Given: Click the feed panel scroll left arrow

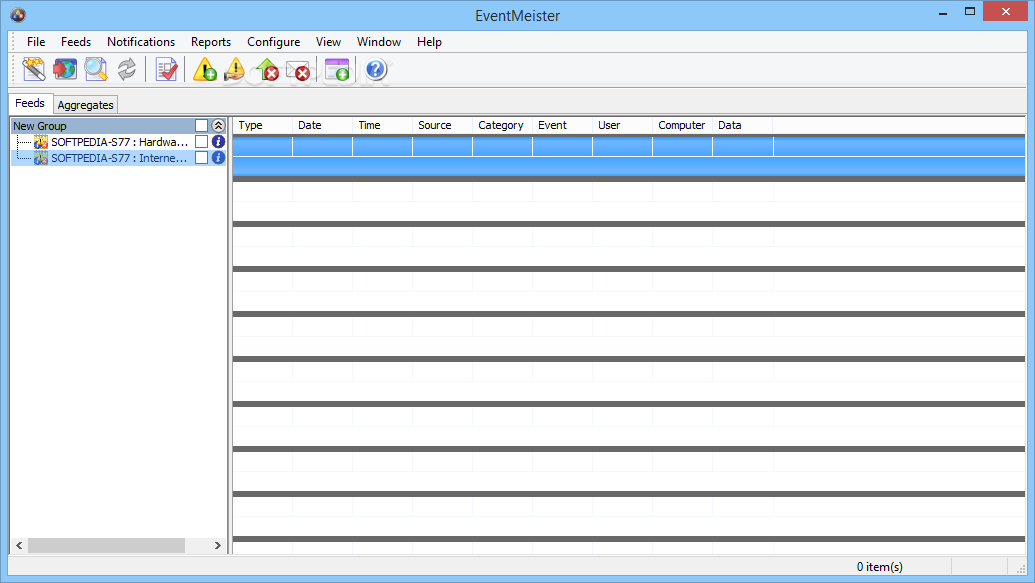Looking at the screenshot, I should click(x=19, y=545).
